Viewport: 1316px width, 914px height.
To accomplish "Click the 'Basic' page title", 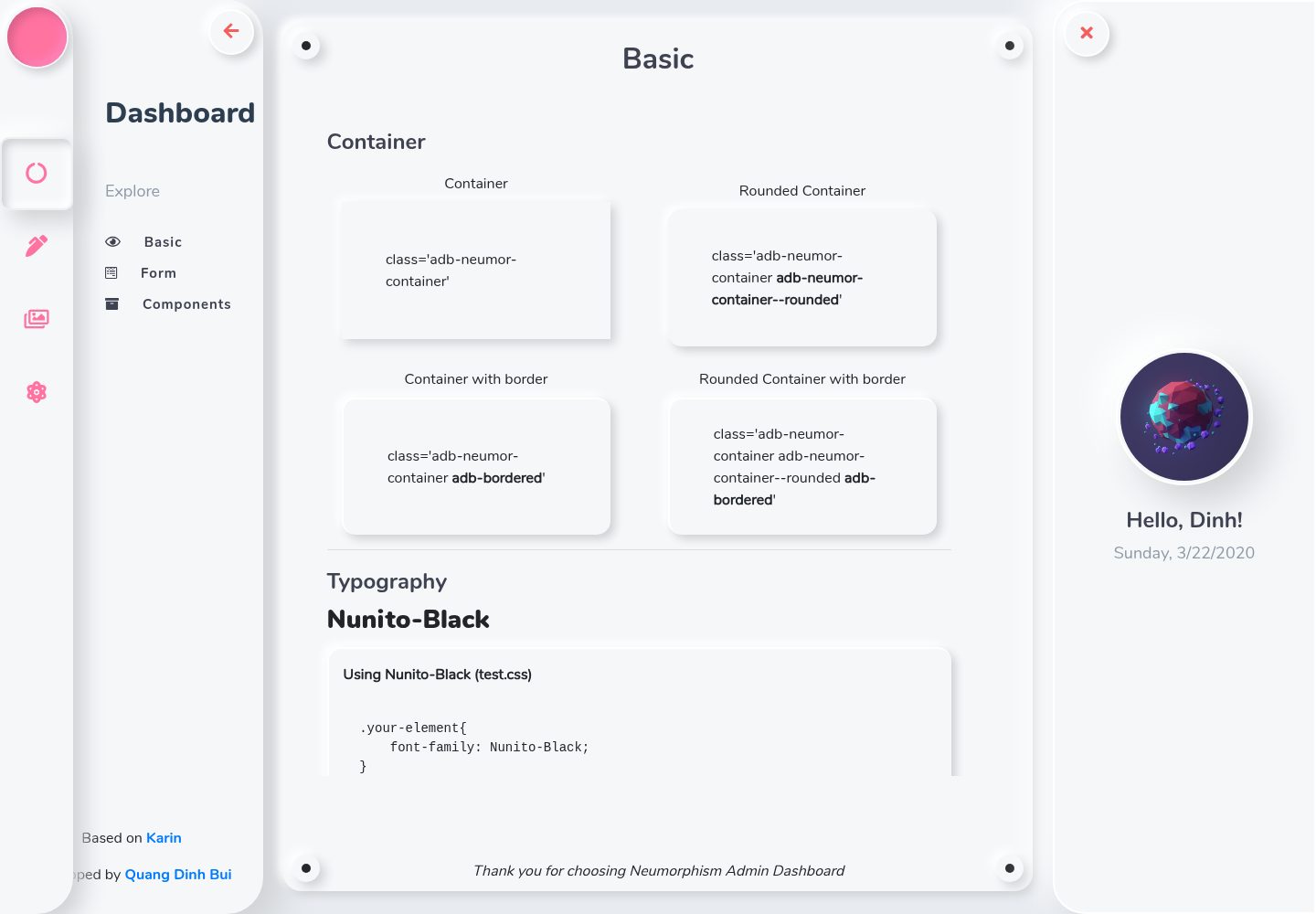I will tap(658, 58).
